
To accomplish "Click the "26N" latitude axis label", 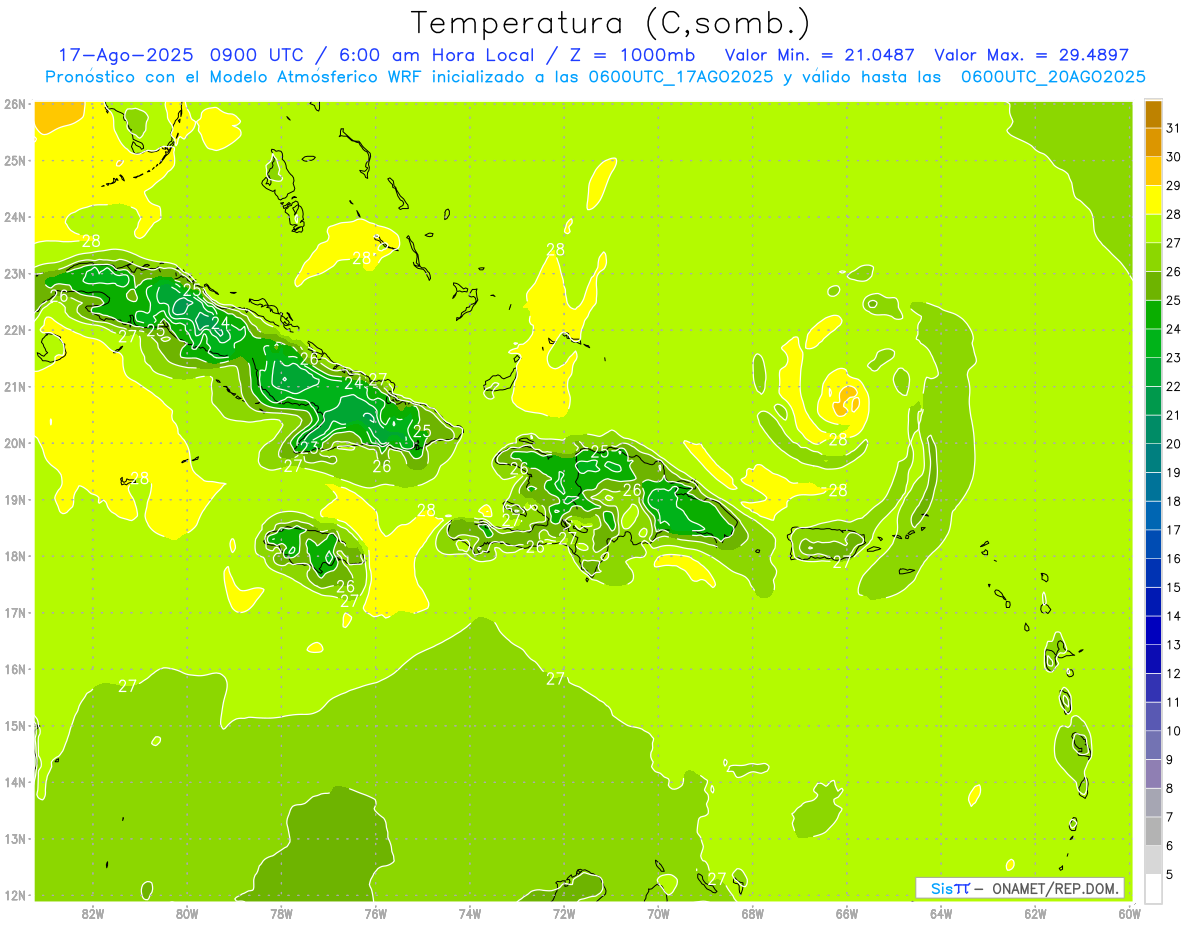I will click(x=14, y=104).
